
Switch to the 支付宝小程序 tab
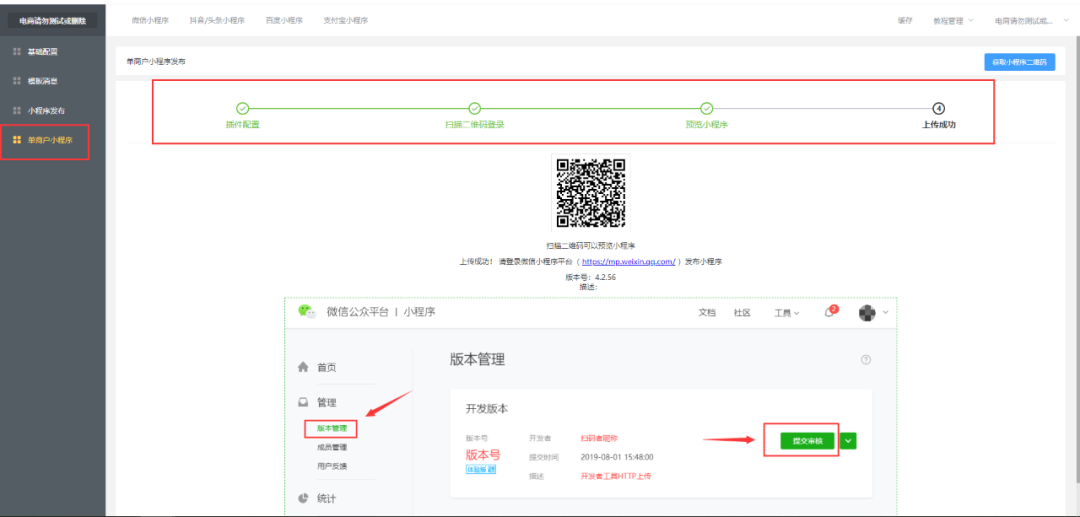coord(346,21)
